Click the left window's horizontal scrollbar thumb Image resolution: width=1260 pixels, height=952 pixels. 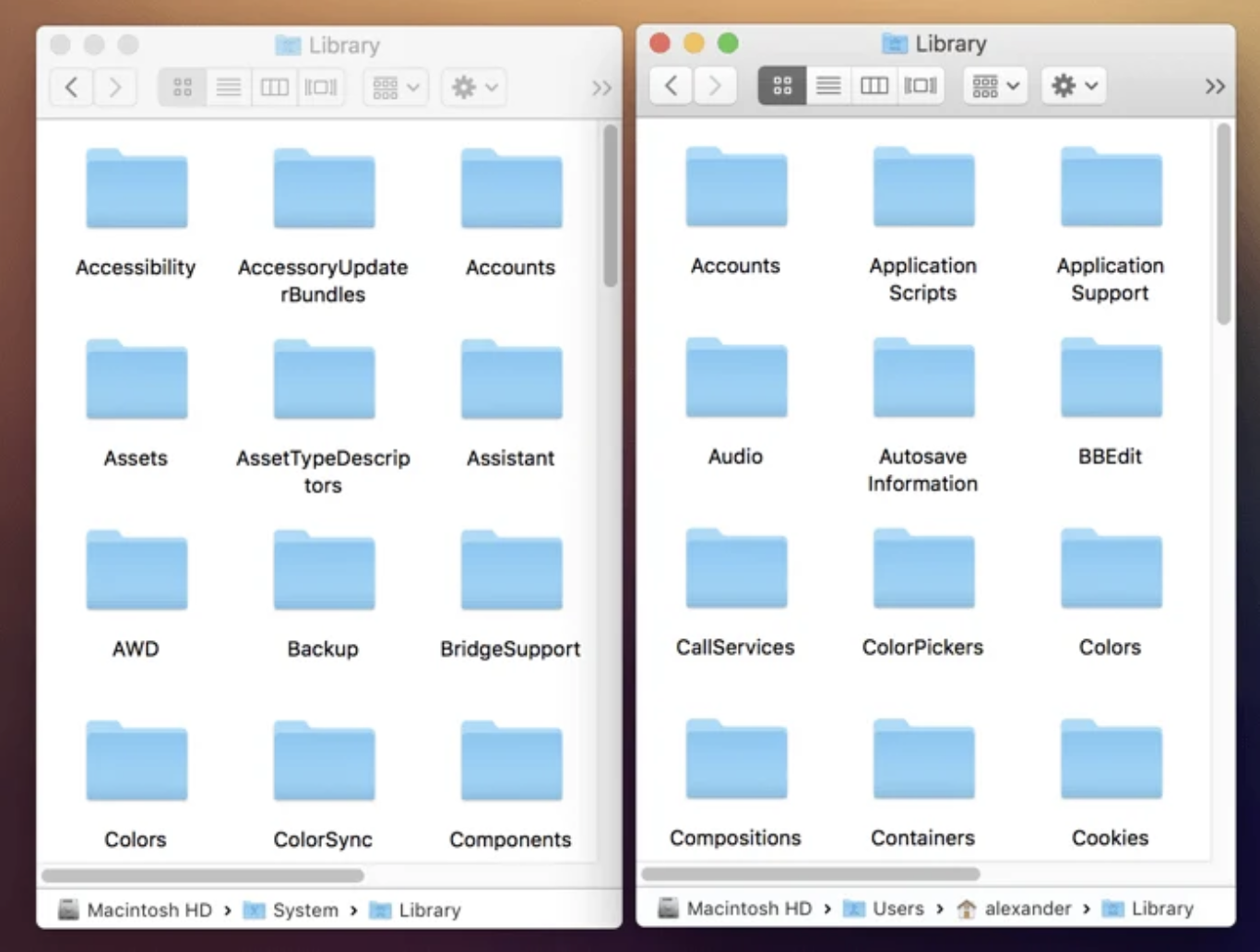203,875
